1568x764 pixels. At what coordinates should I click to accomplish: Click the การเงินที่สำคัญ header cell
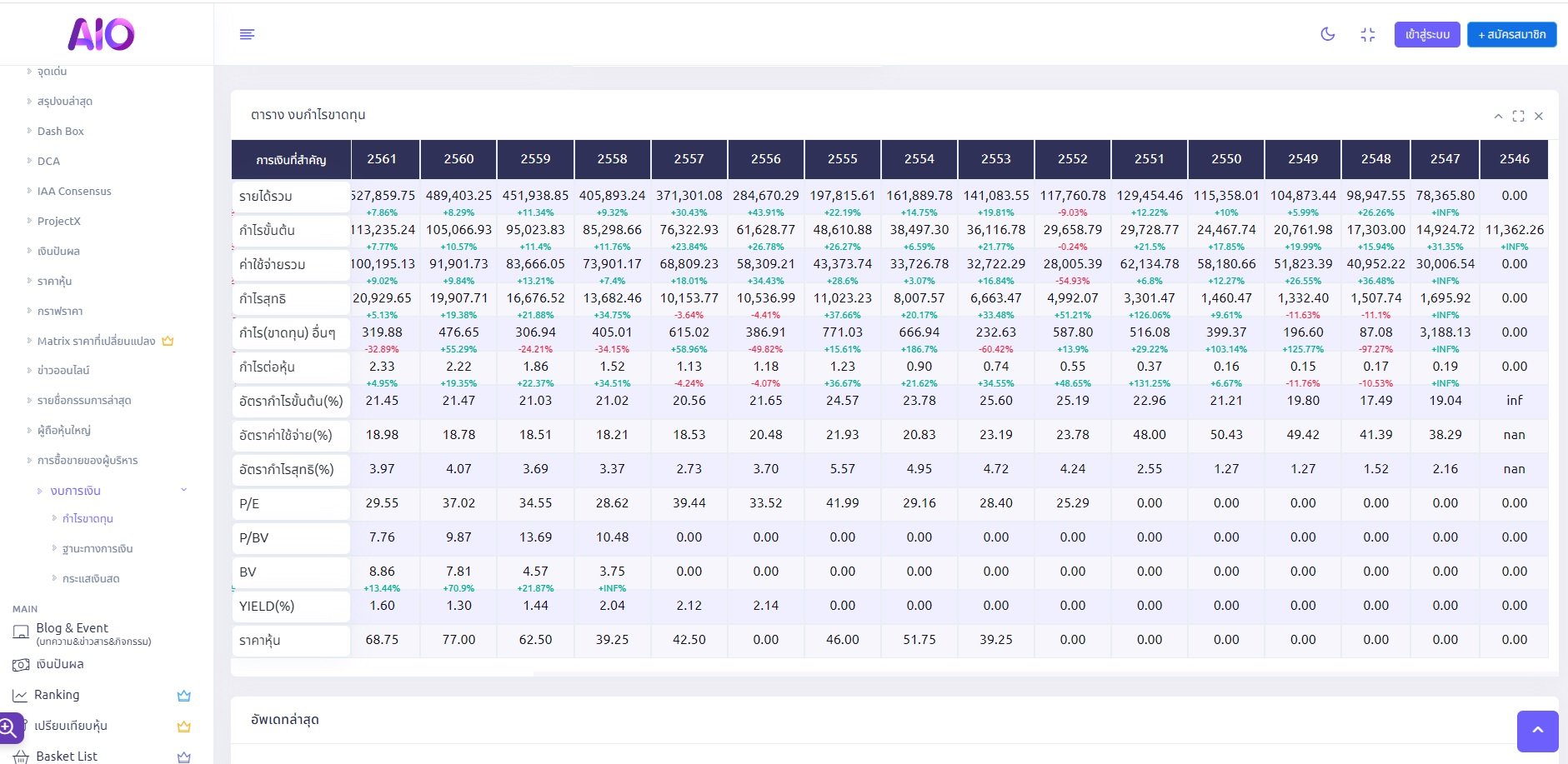tap(291, 159)
